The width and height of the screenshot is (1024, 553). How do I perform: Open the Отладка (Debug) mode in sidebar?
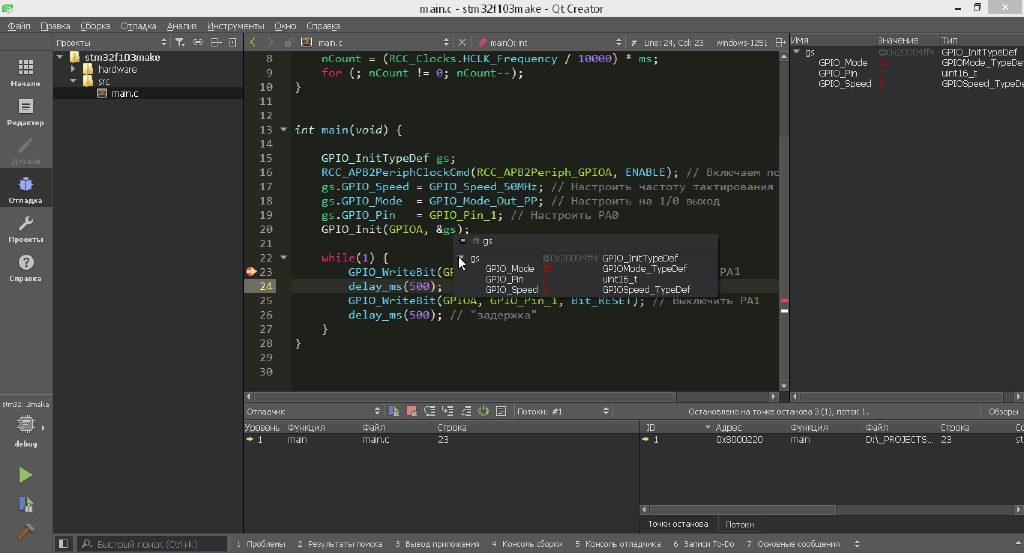coord(26,188)
